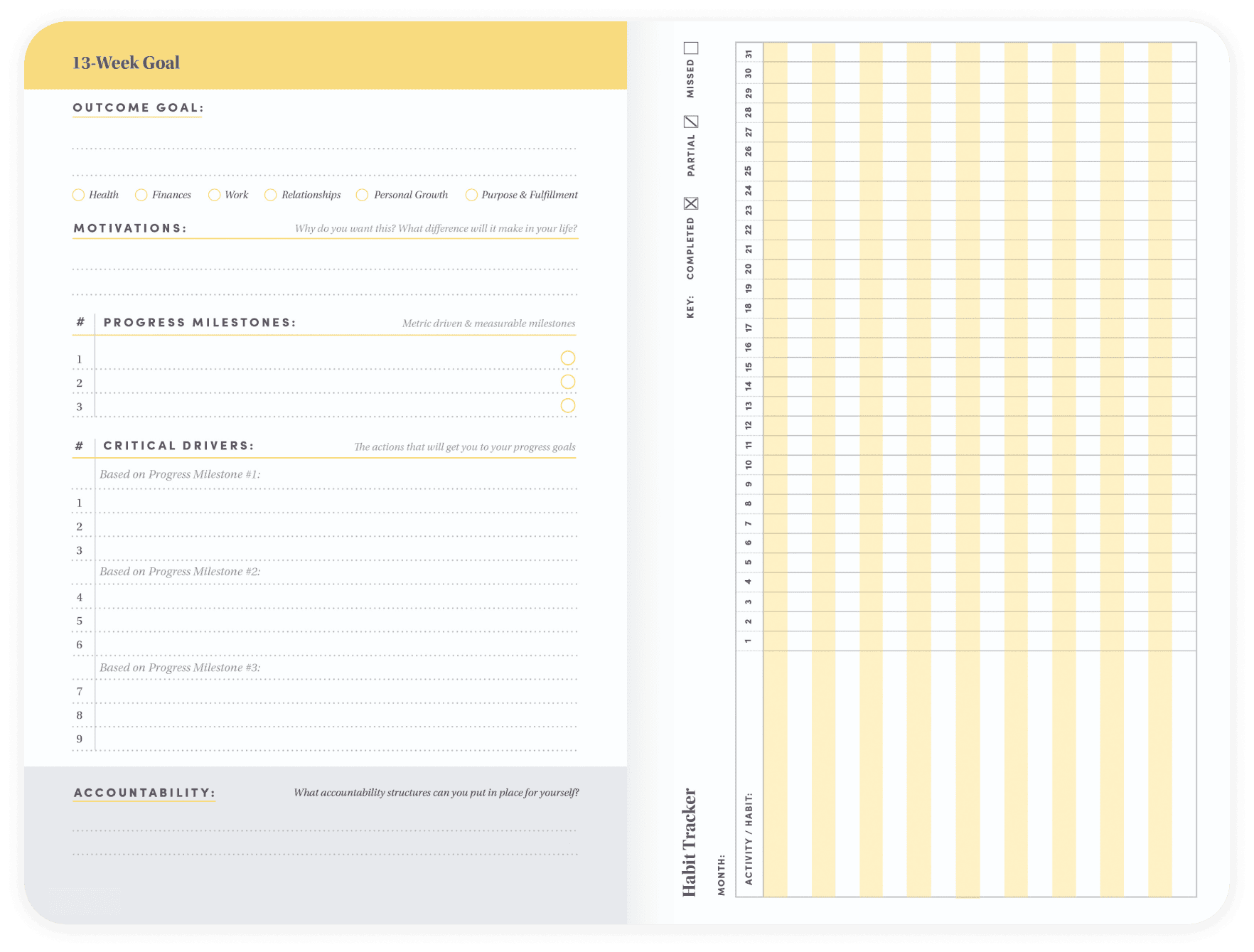This screenshot has width=1254, height=952.
Task: Click the 13-Week Goal heading
Action: (x=126, y=63)
